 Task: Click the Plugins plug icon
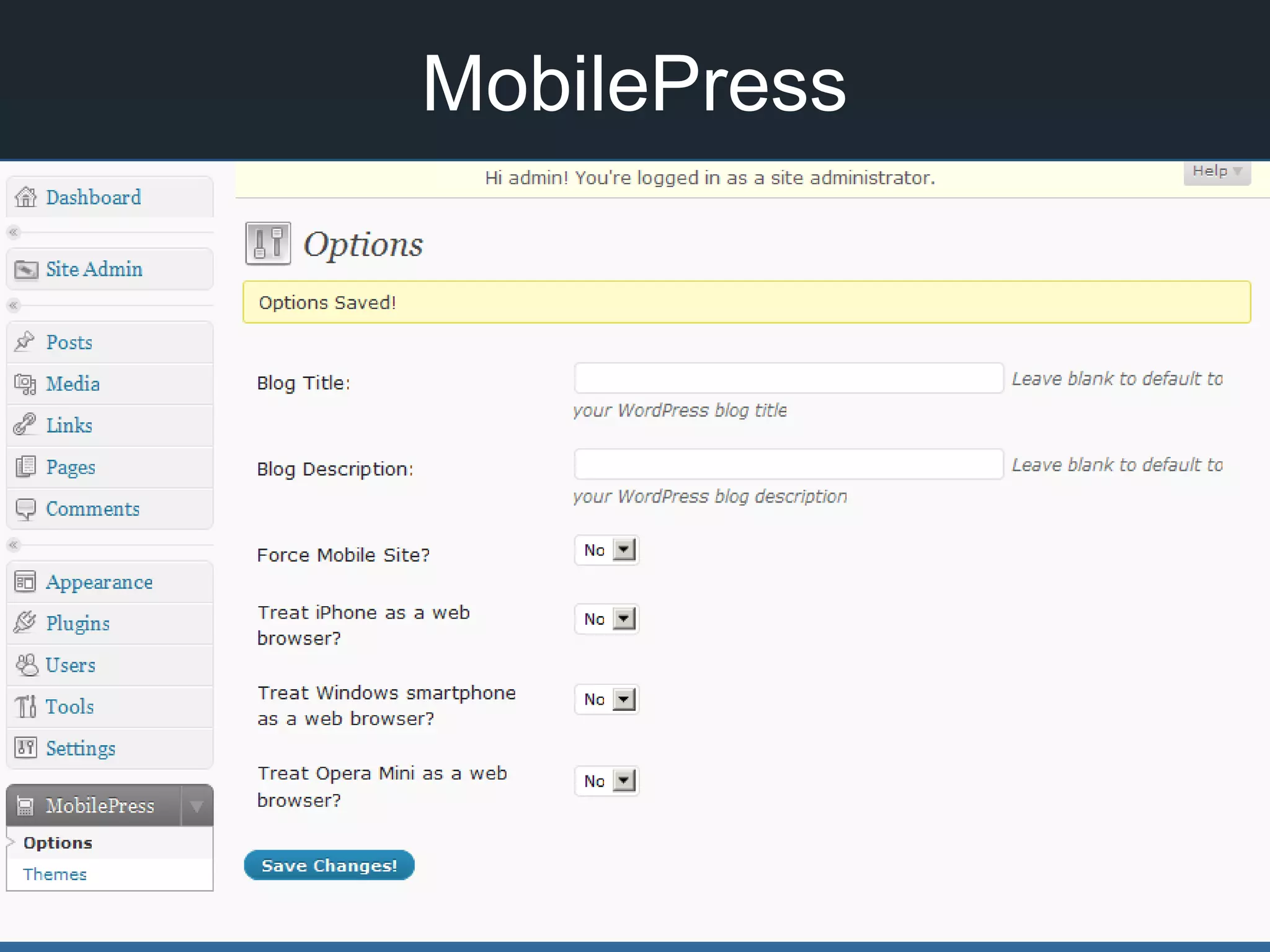(x=25, y=623)
